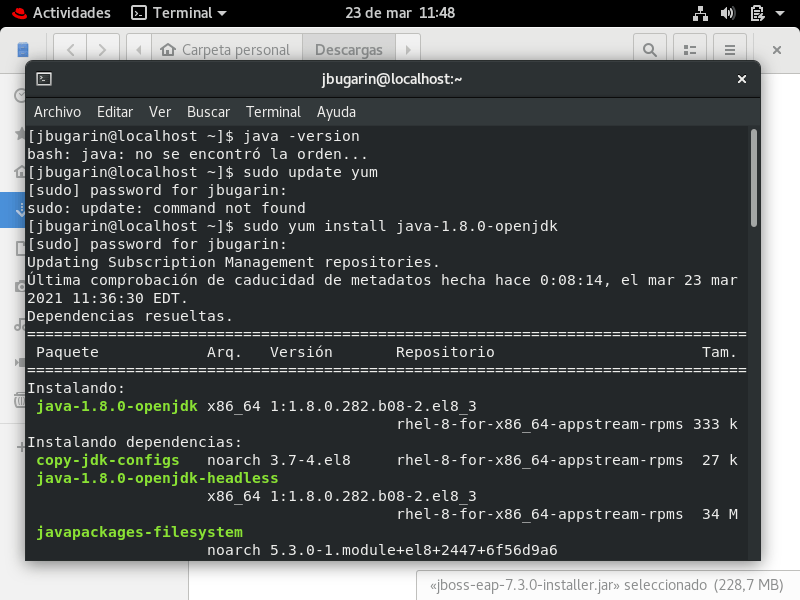
Task: Toggle the search bar in Files
Action: pyautogui.click(x=650, y=48)
